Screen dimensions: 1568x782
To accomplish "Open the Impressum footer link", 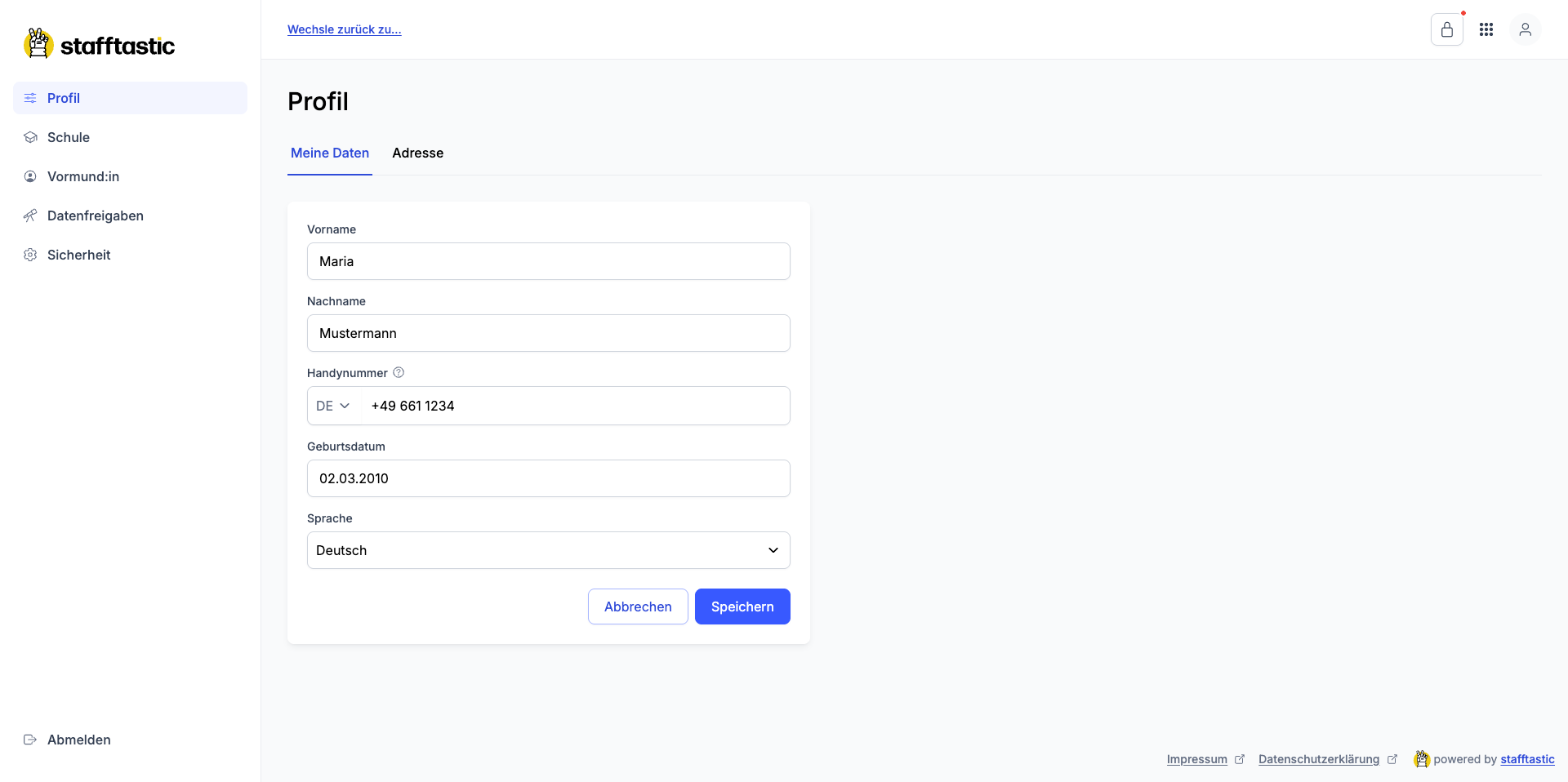I will (x=1196, y=759).
